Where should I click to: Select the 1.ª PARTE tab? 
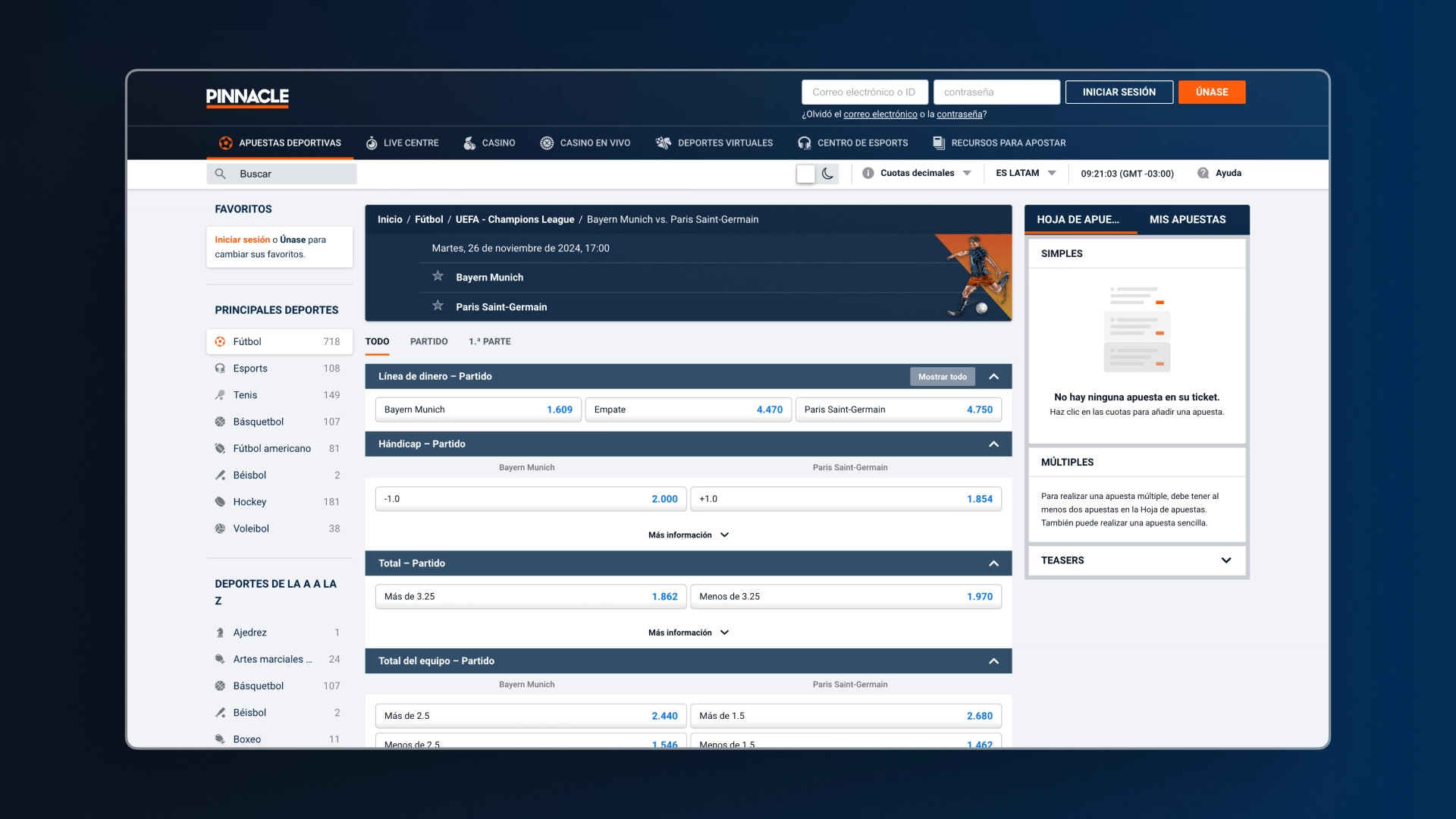[x=489, y=342]
